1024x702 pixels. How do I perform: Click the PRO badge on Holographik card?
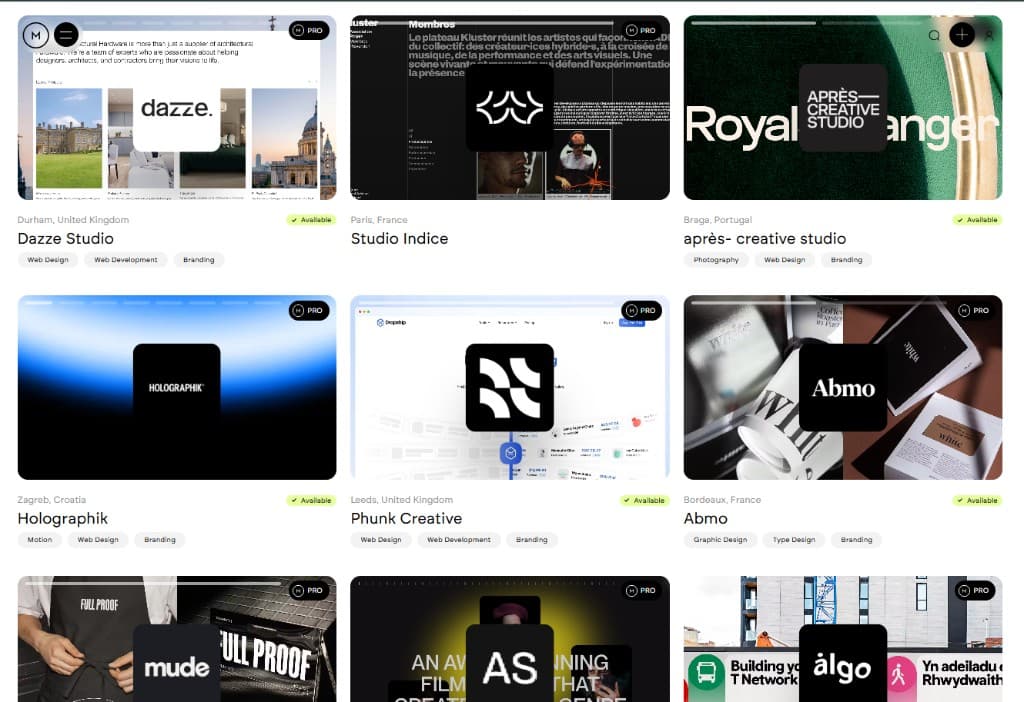point(309,311)
